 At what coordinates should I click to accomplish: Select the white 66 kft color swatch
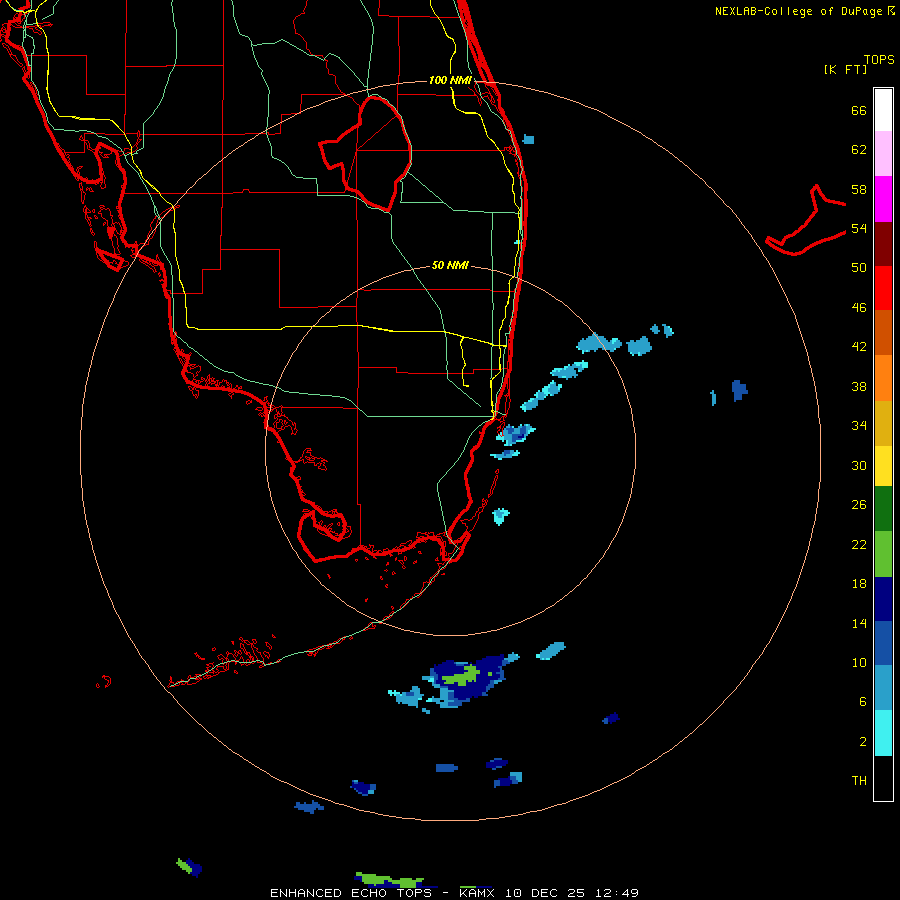(x=883, y=110)
